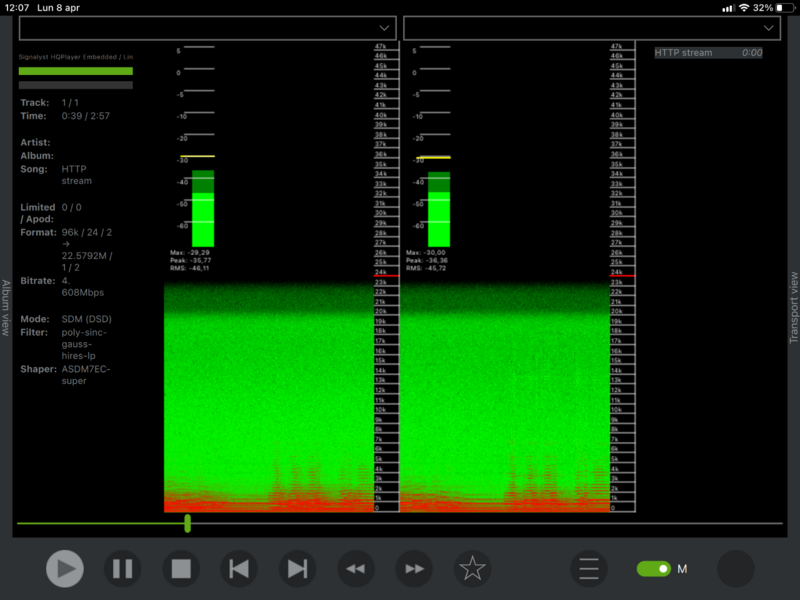Viewport: 800px width, 600px height.
Task: Skip to the previous track
Action: [239, 569]
